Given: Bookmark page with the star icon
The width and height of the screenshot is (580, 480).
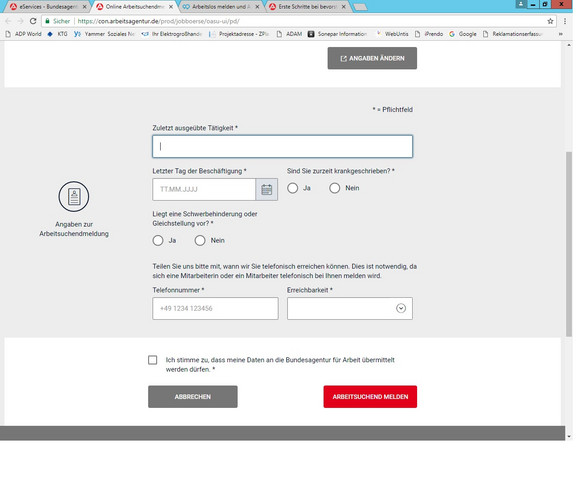Looking at the screenshot, I should point(550,21).
